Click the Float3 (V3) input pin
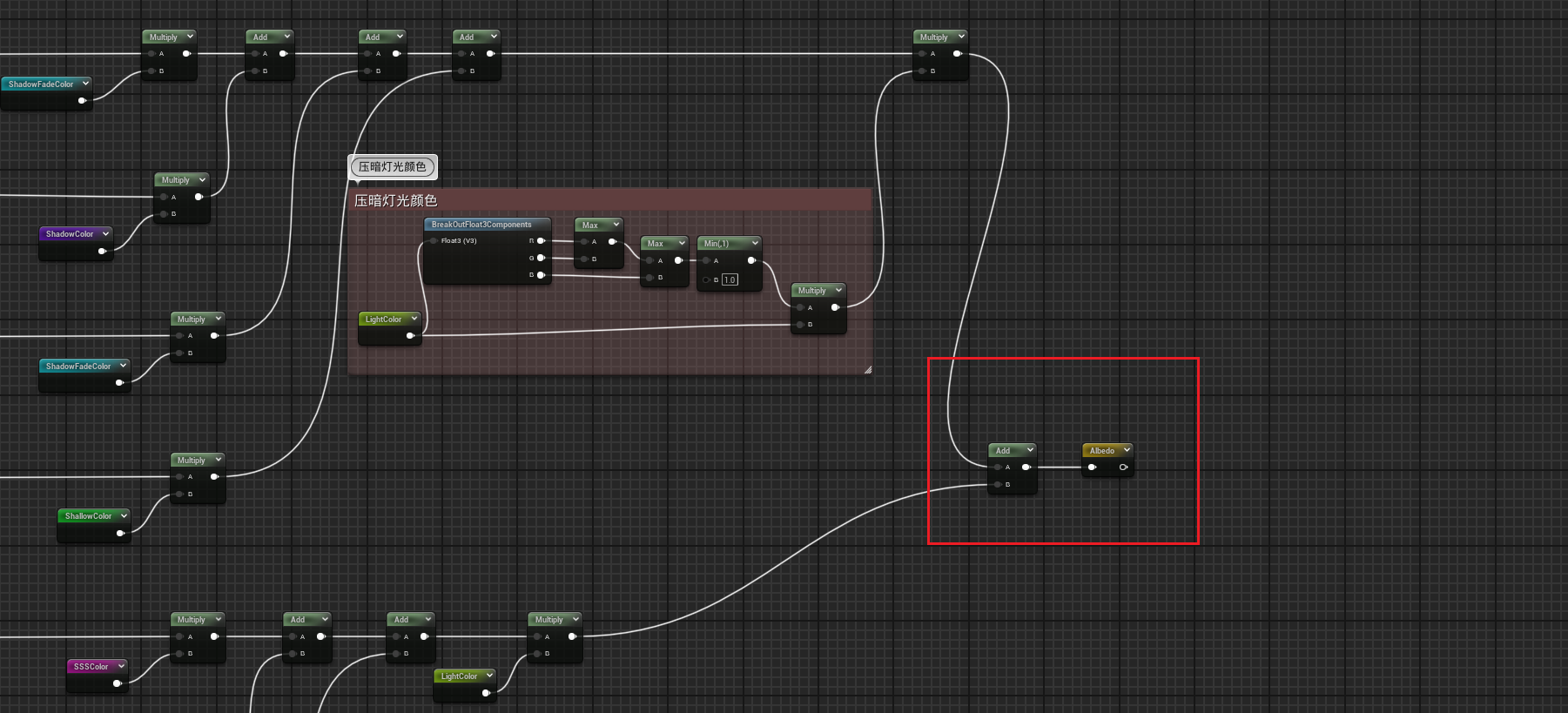 [x=433, y=241]
